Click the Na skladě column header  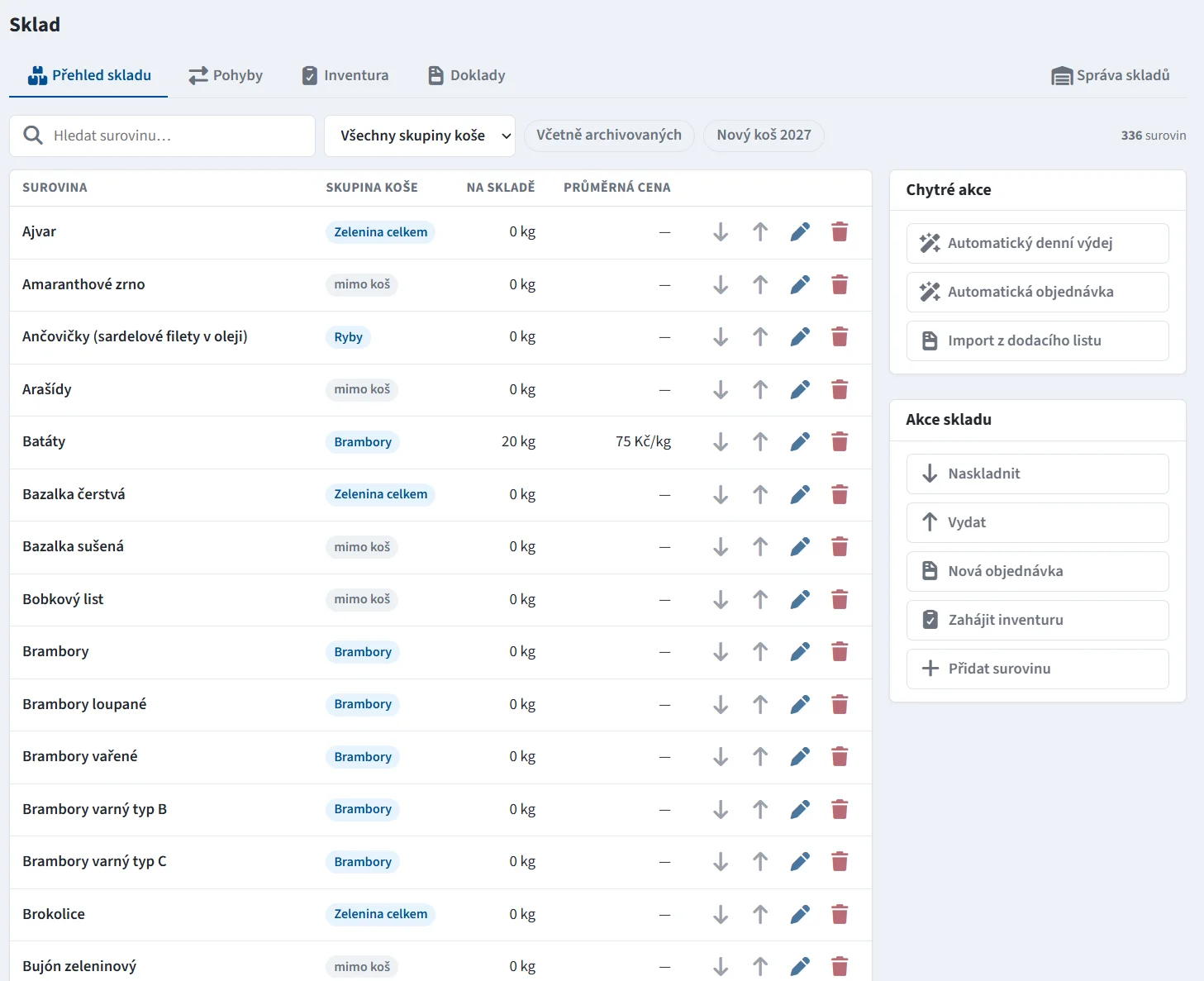tap(501, 188)
